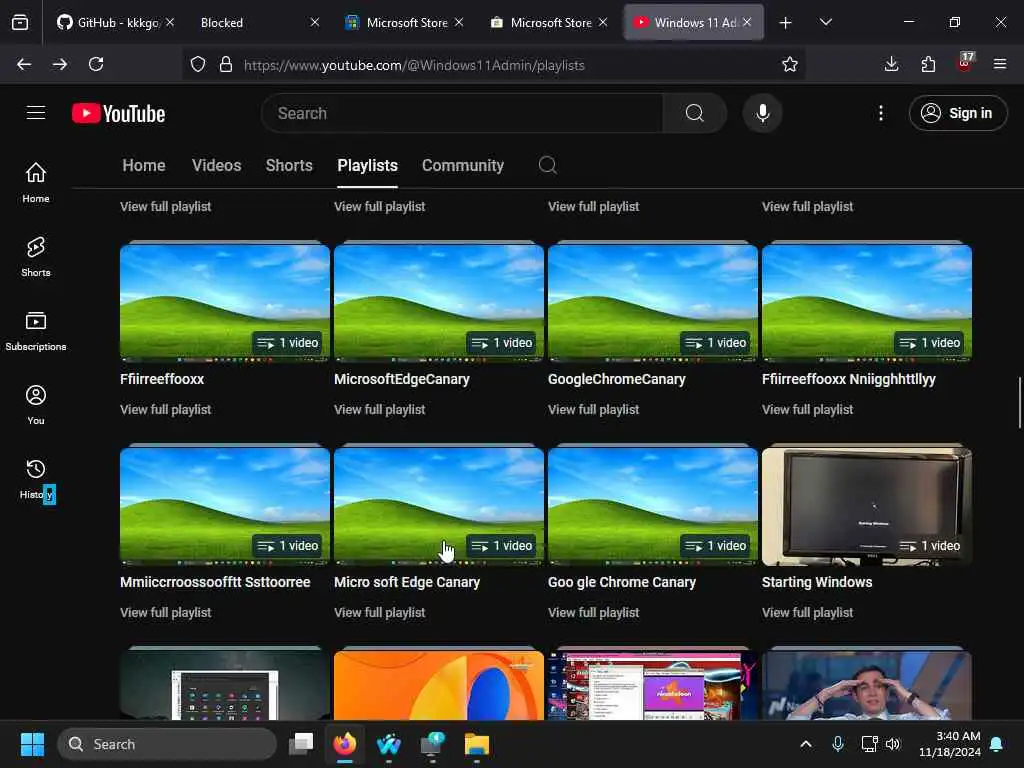Reload the page with the refresh icon
This screenshot has width=1024, height=768.
pos(96,64)
